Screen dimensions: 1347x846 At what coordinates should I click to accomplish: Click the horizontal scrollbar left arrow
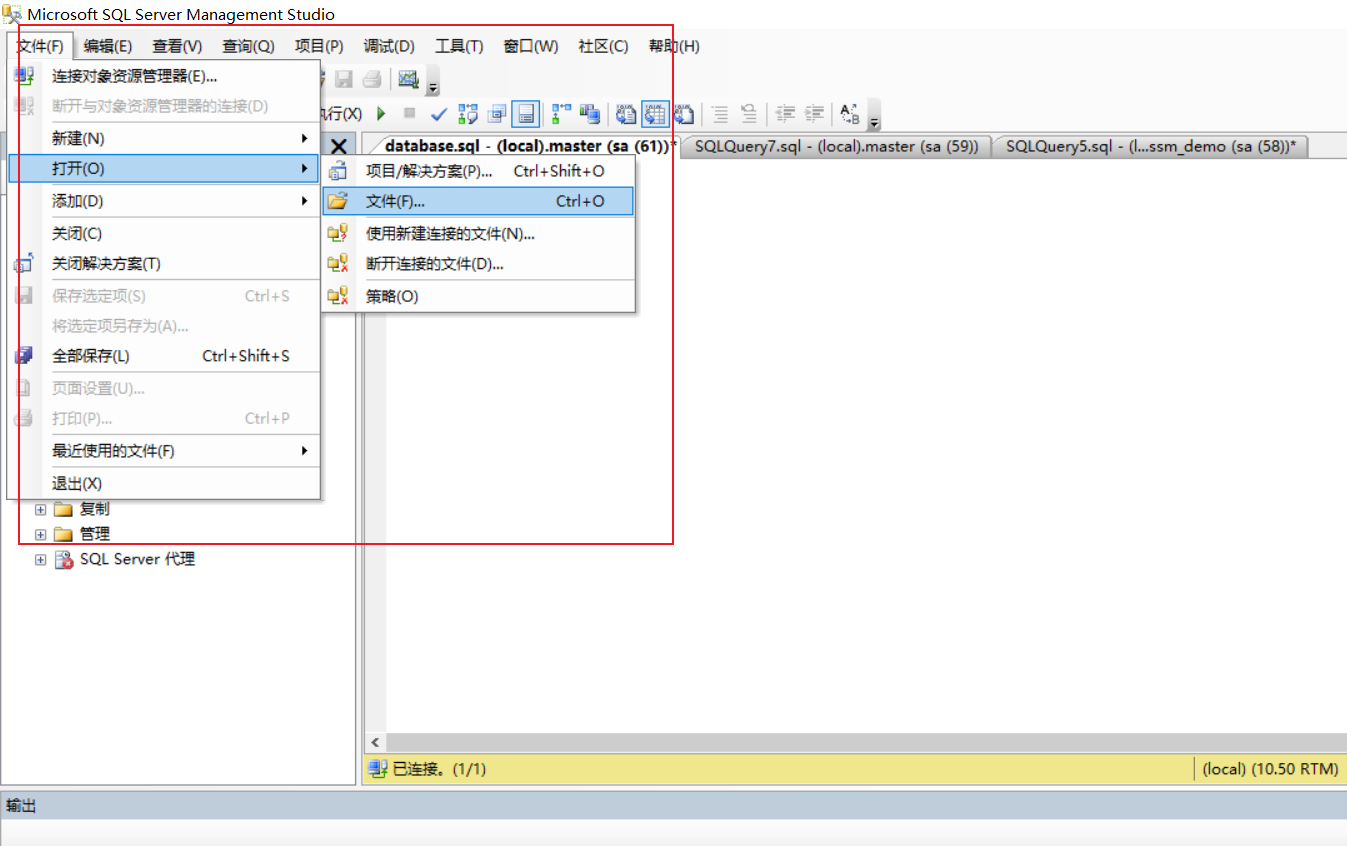tap(376, 742)
